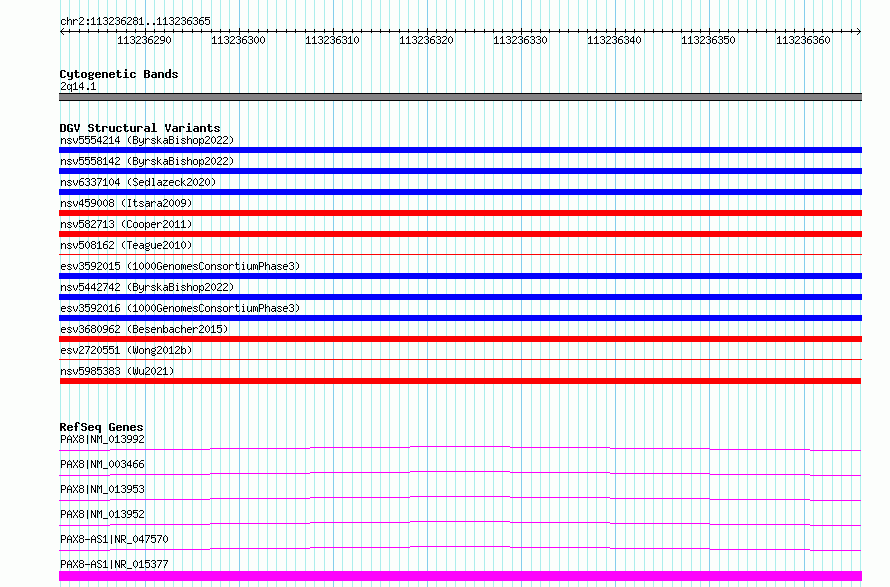890x587 pixels.
Task: Click the blue bar under nsv6337104
Action: coord(460,192)
